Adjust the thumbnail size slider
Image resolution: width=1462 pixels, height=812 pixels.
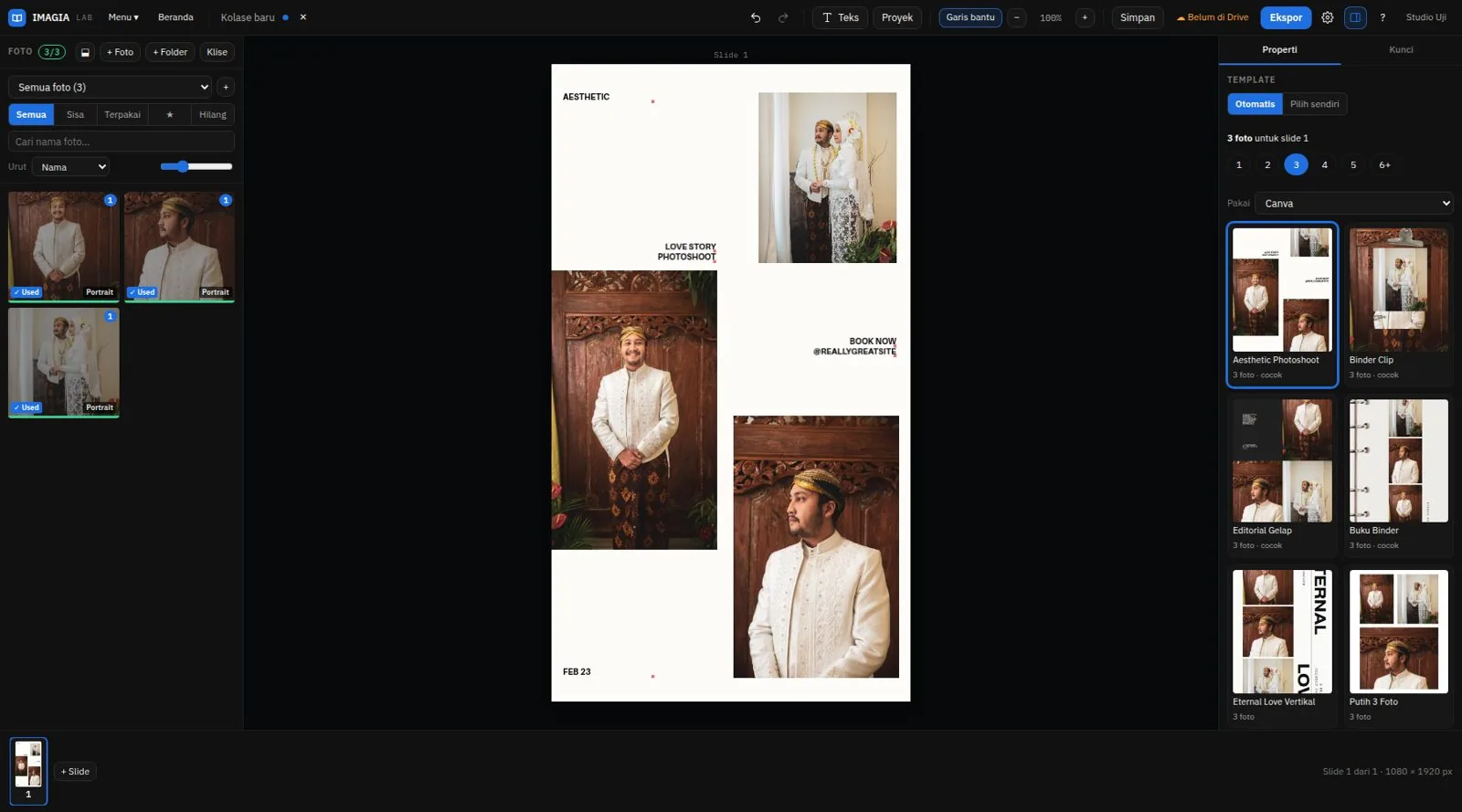196,167
